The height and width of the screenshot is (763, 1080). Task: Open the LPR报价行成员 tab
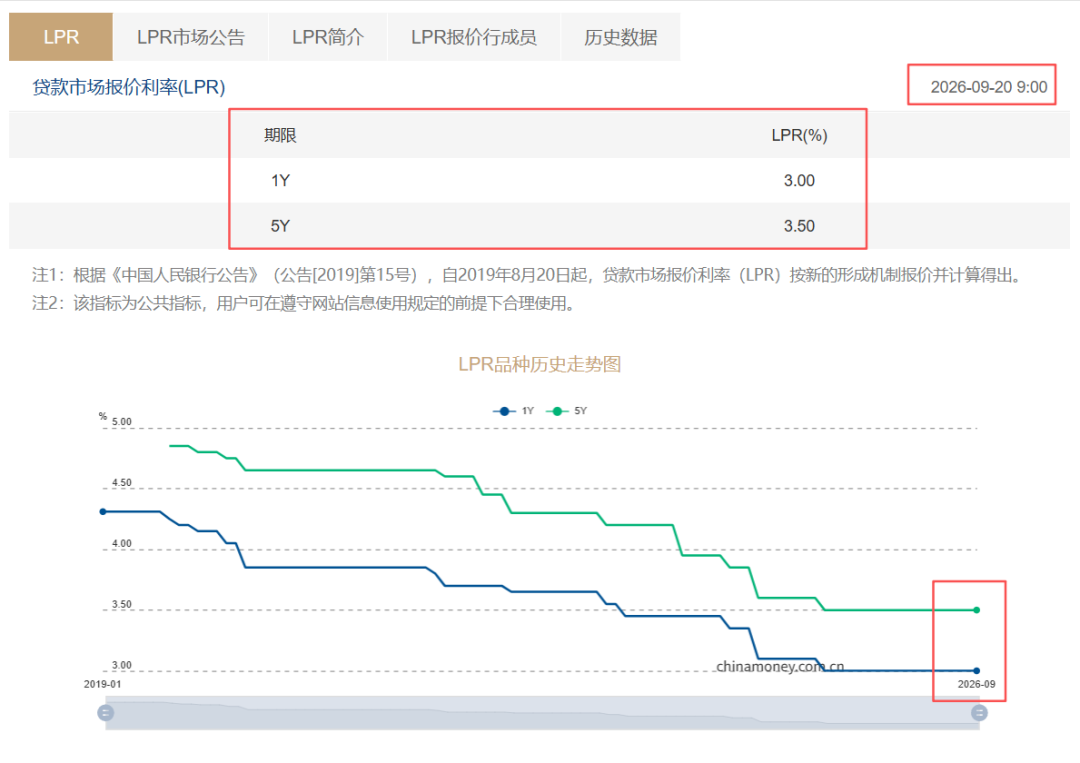(474, 37)
